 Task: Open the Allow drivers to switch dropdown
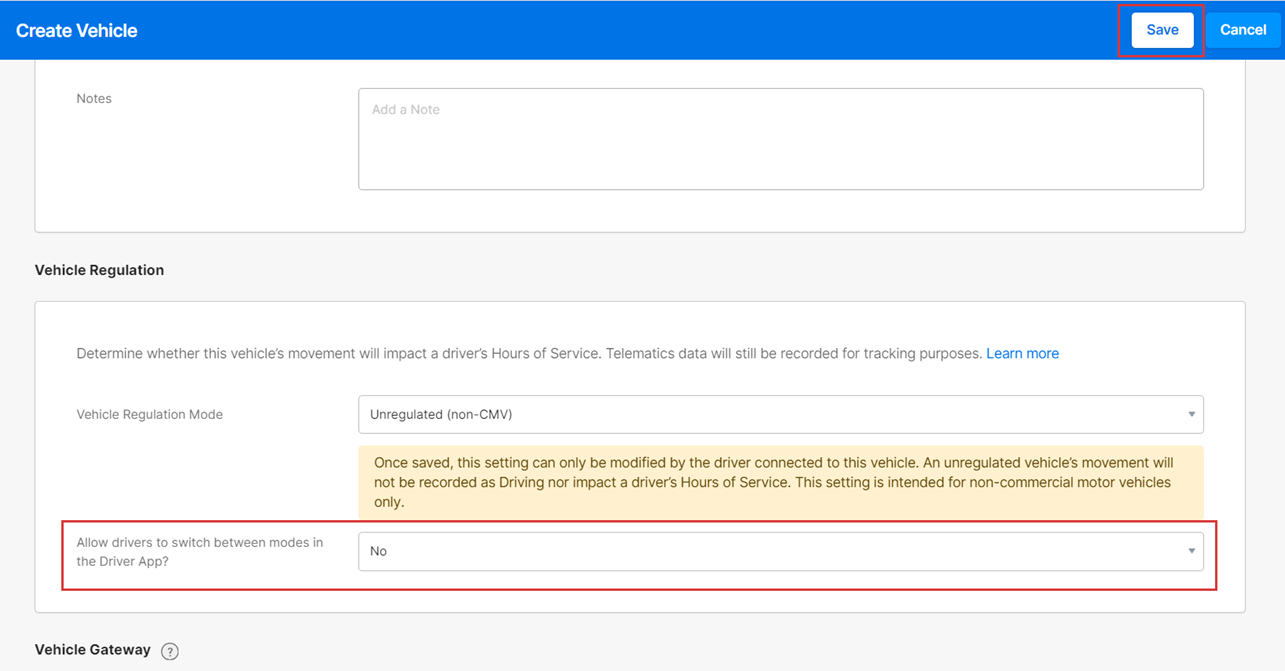[780, 551]
